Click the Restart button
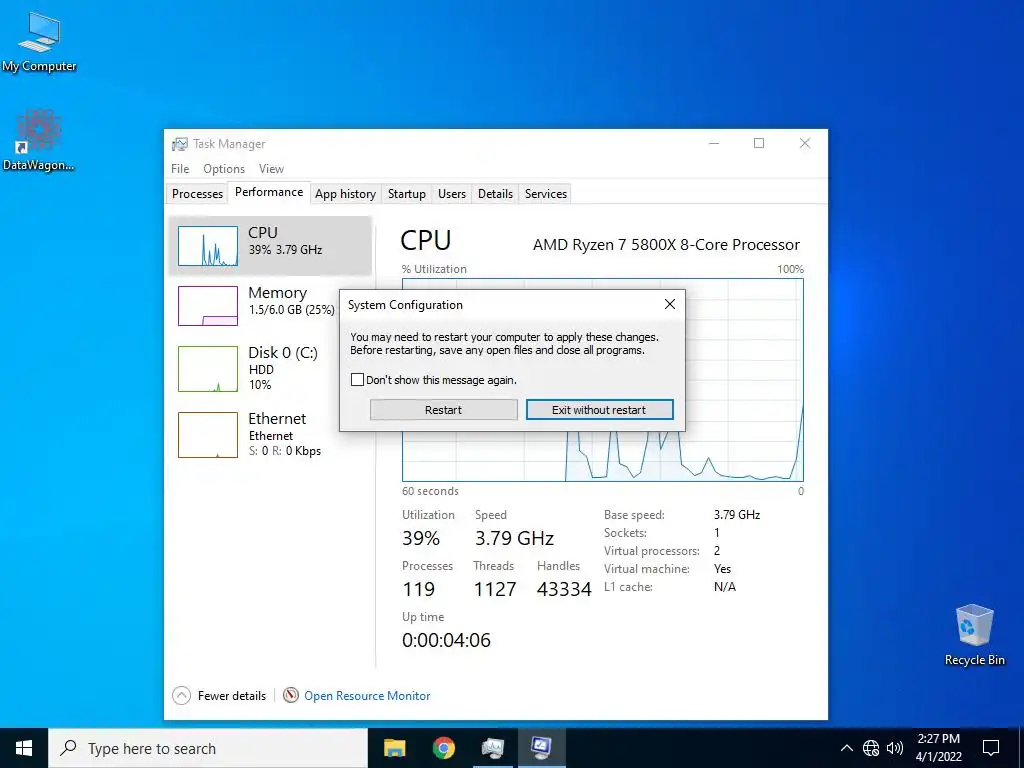This screenshot has height=768, width=1024. point(443,409)
